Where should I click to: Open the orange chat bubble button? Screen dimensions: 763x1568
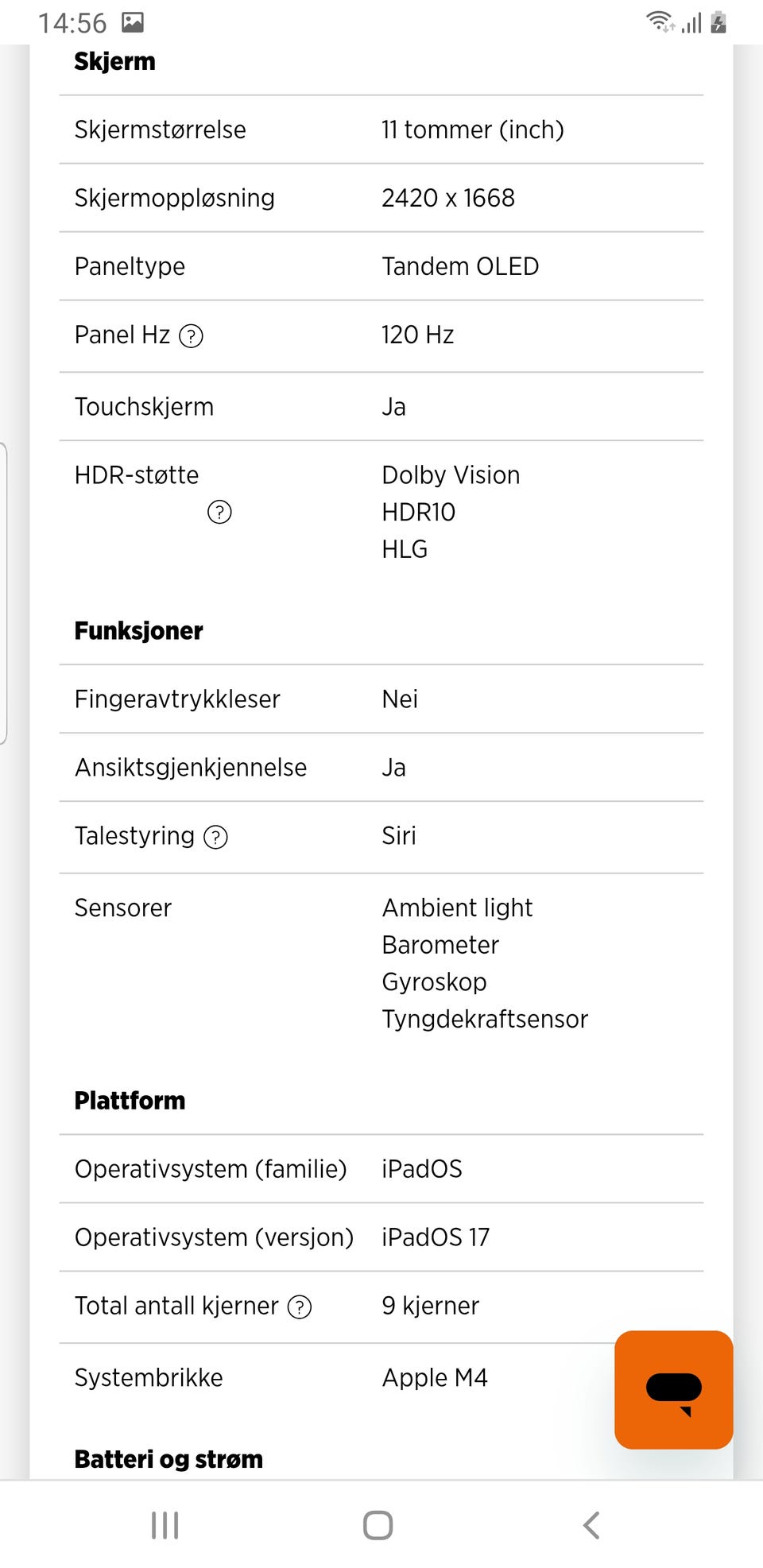tap(673, 1389)
